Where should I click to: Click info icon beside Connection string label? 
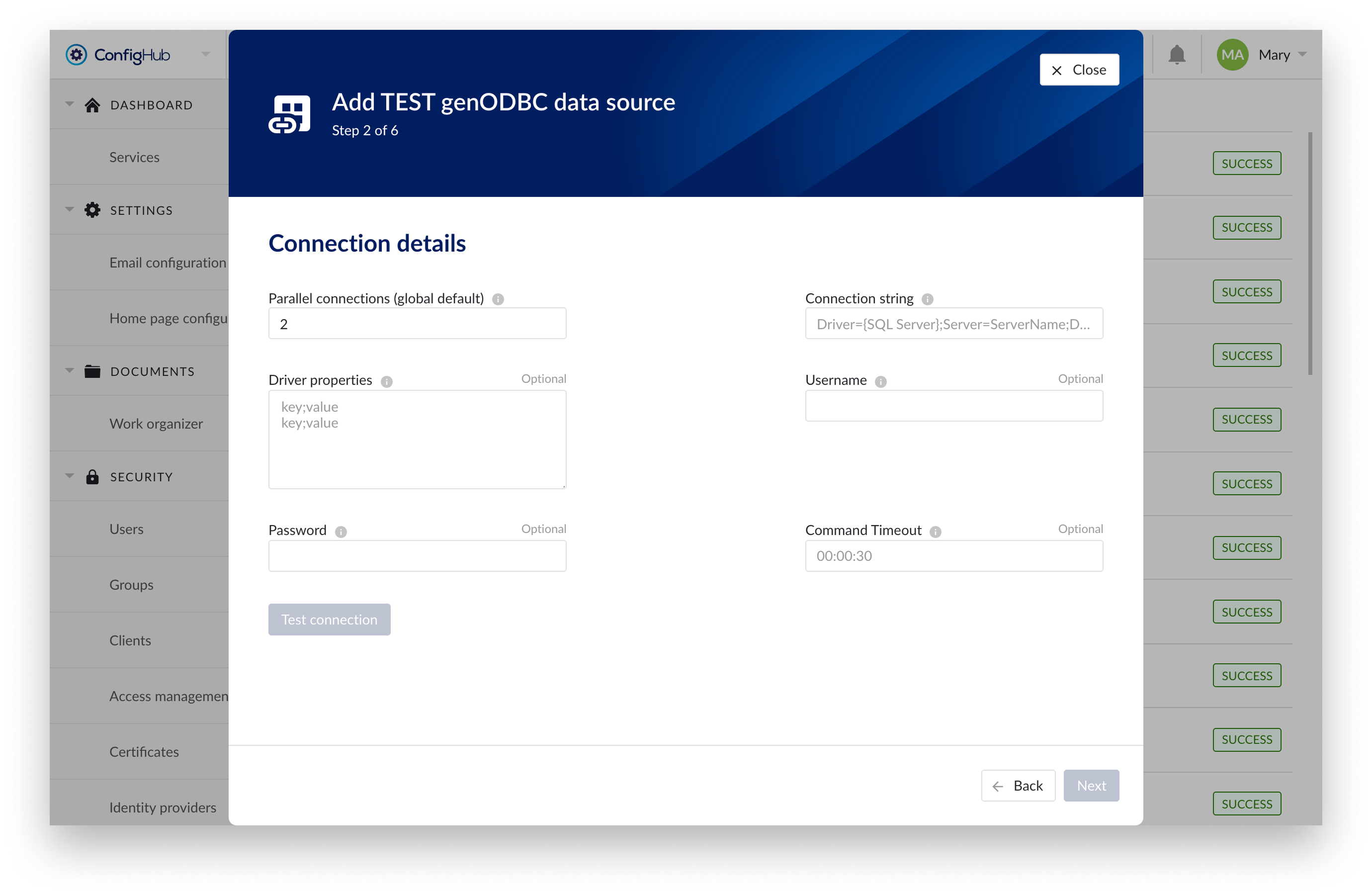927,299
